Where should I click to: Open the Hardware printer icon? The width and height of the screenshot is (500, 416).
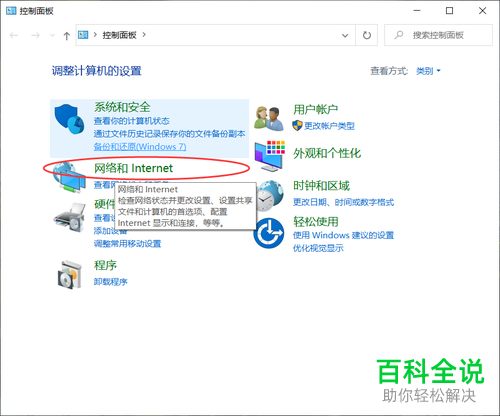point(69,217)
